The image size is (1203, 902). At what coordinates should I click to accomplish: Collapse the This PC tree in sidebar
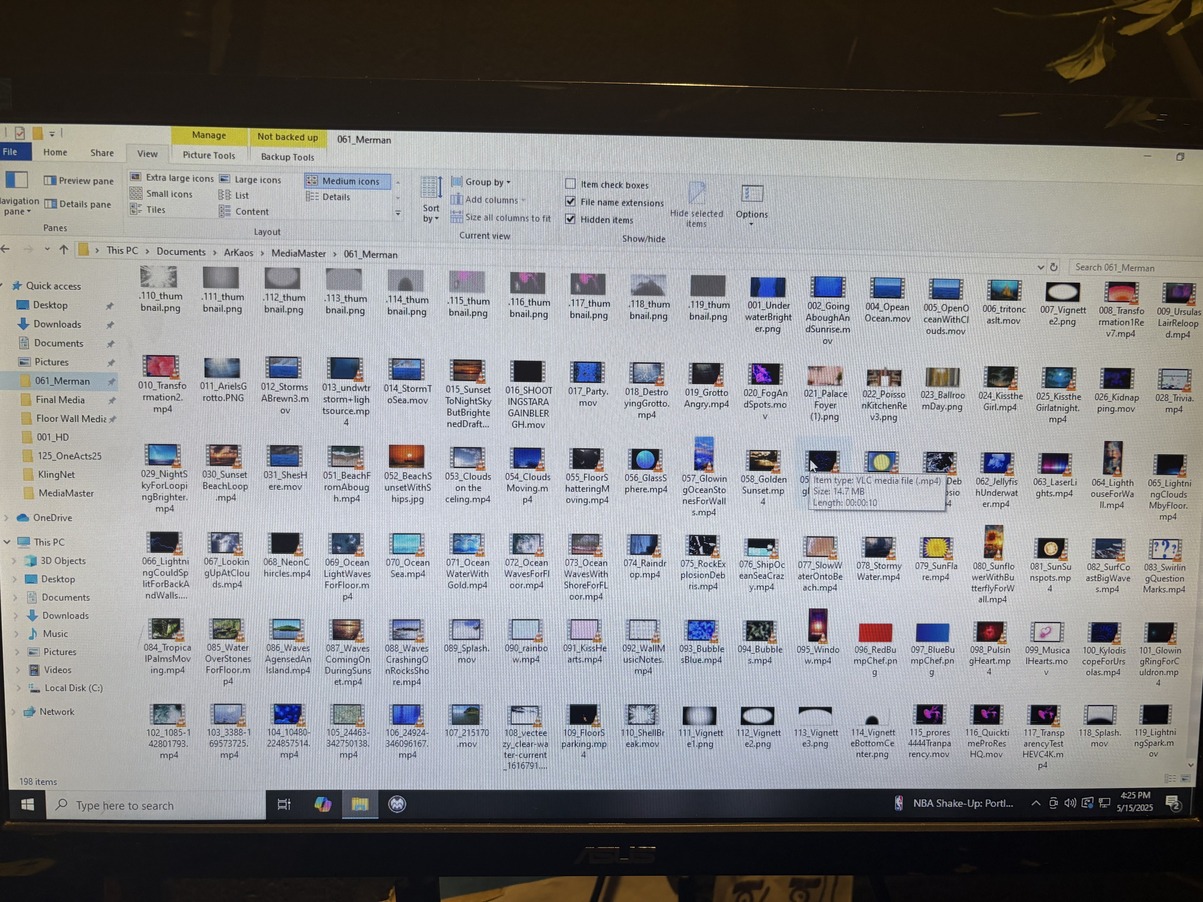pyautogui.click(x=7, y=541)
